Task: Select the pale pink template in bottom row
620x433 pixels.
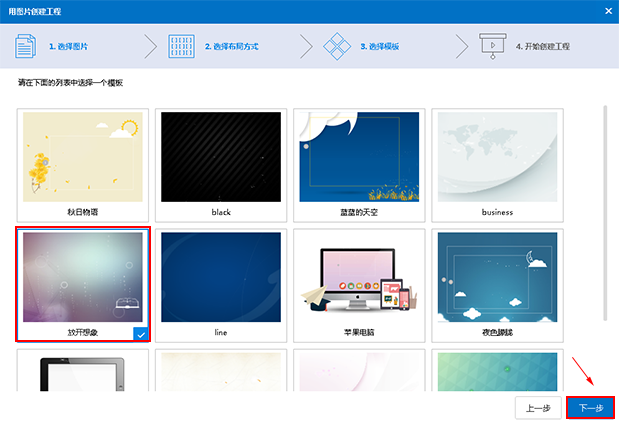Action: coord(359,372)
